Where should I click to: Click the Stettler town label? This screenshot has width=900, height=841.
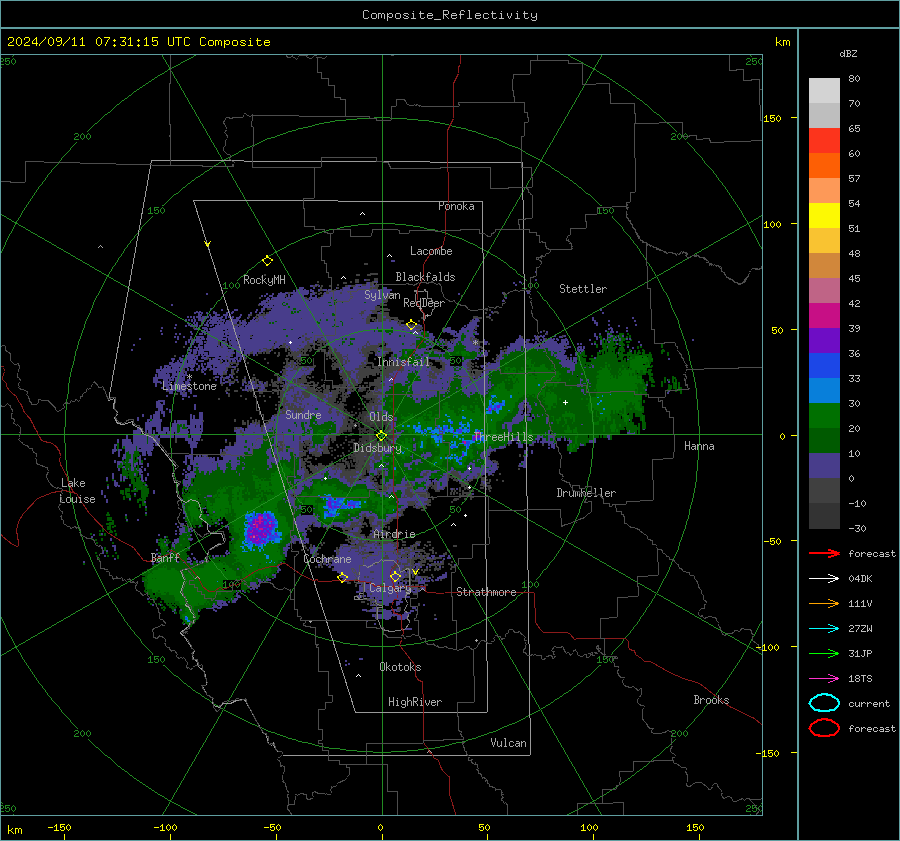(583, 289)
